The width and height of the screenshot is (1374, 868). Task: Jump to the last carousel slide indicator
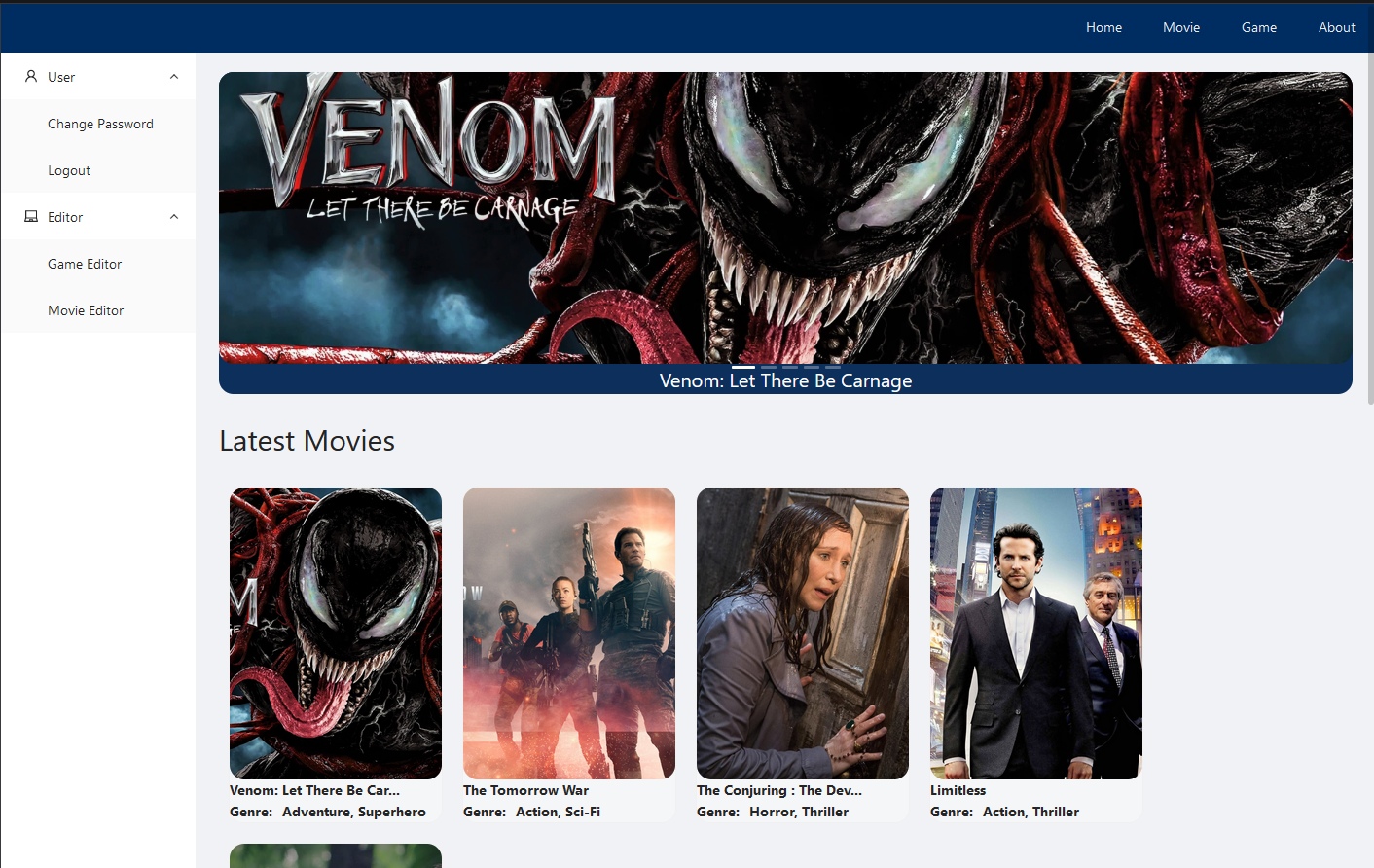pyautogui.click(x=833, y=367)
